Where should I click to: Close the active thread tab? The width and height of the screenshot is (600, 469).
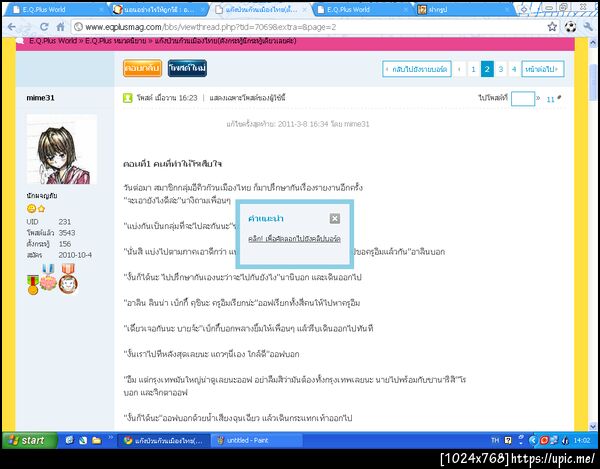point(305,10)
